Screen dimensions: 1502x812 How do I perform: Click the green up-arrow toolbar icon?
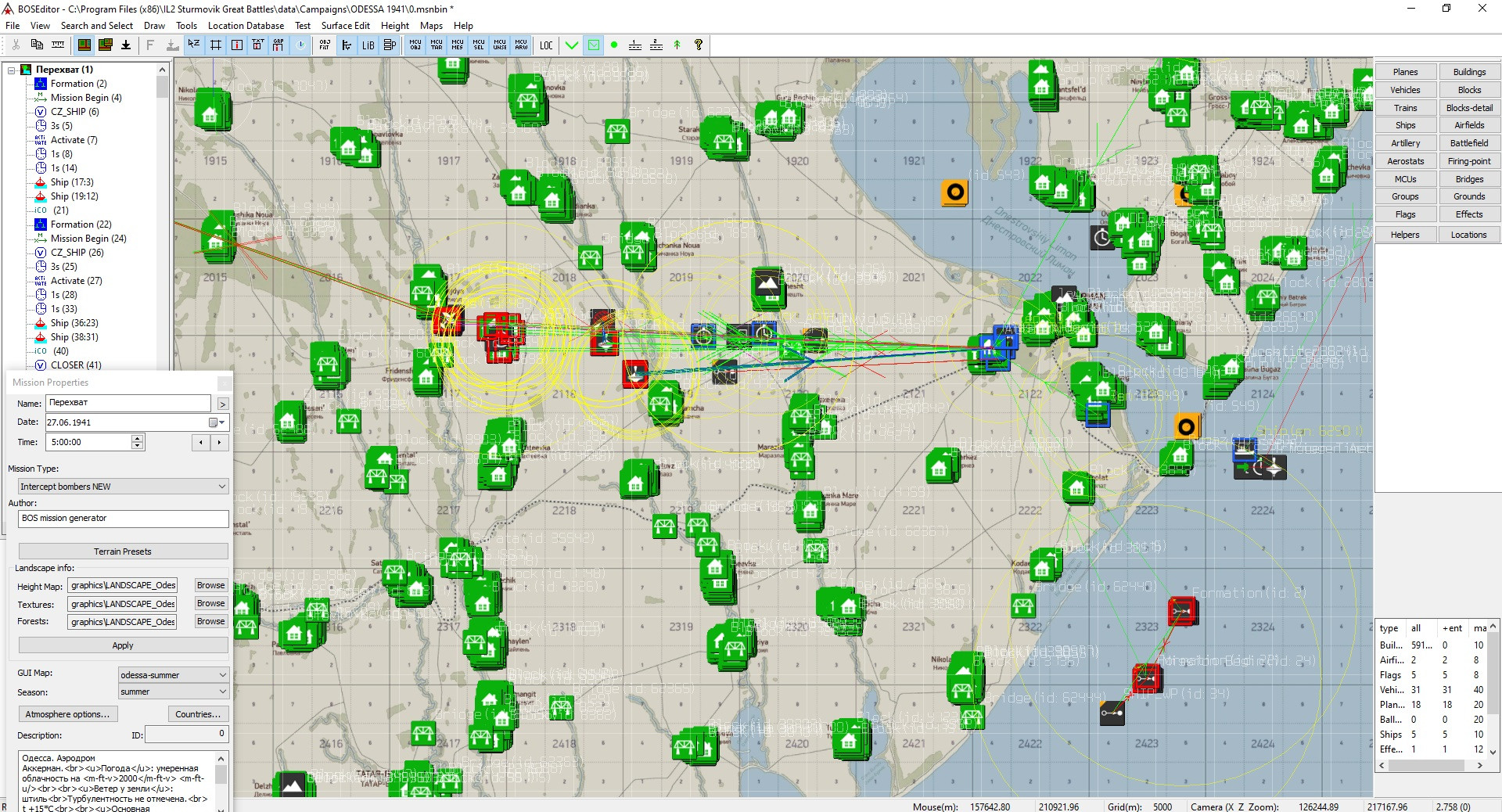click(x=677, y=45)
